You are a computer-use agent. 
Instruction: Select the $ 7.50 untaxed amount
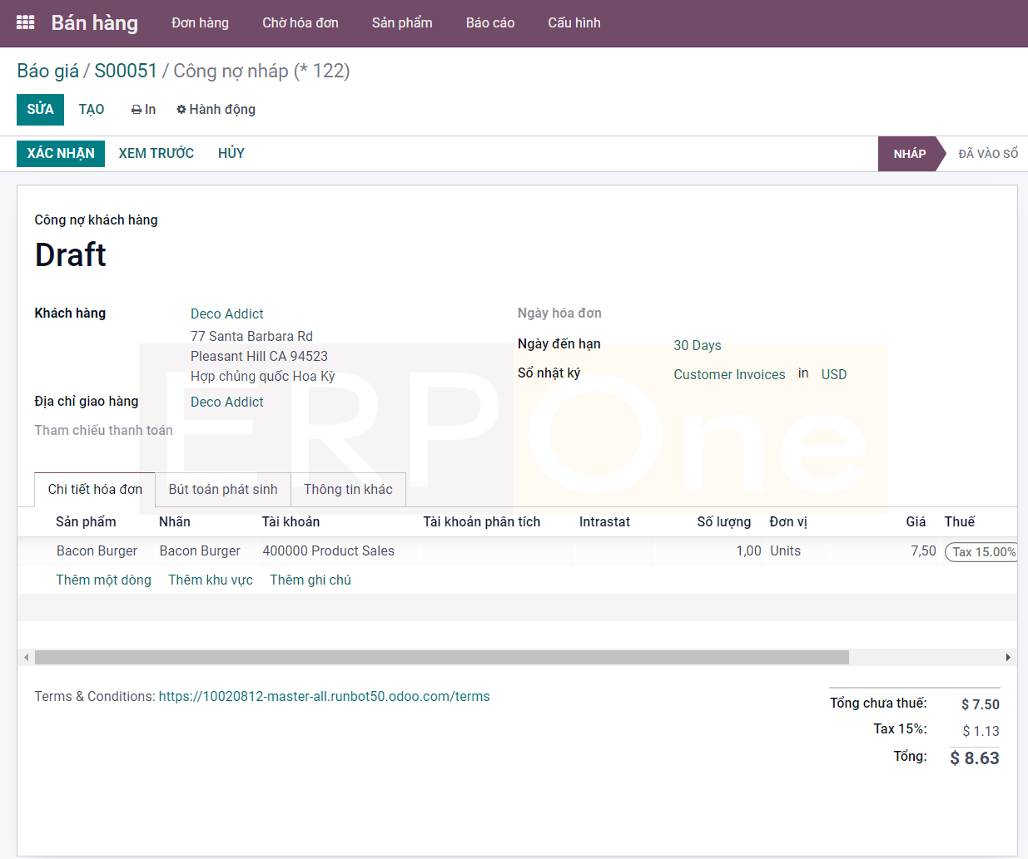click(980, 704)
